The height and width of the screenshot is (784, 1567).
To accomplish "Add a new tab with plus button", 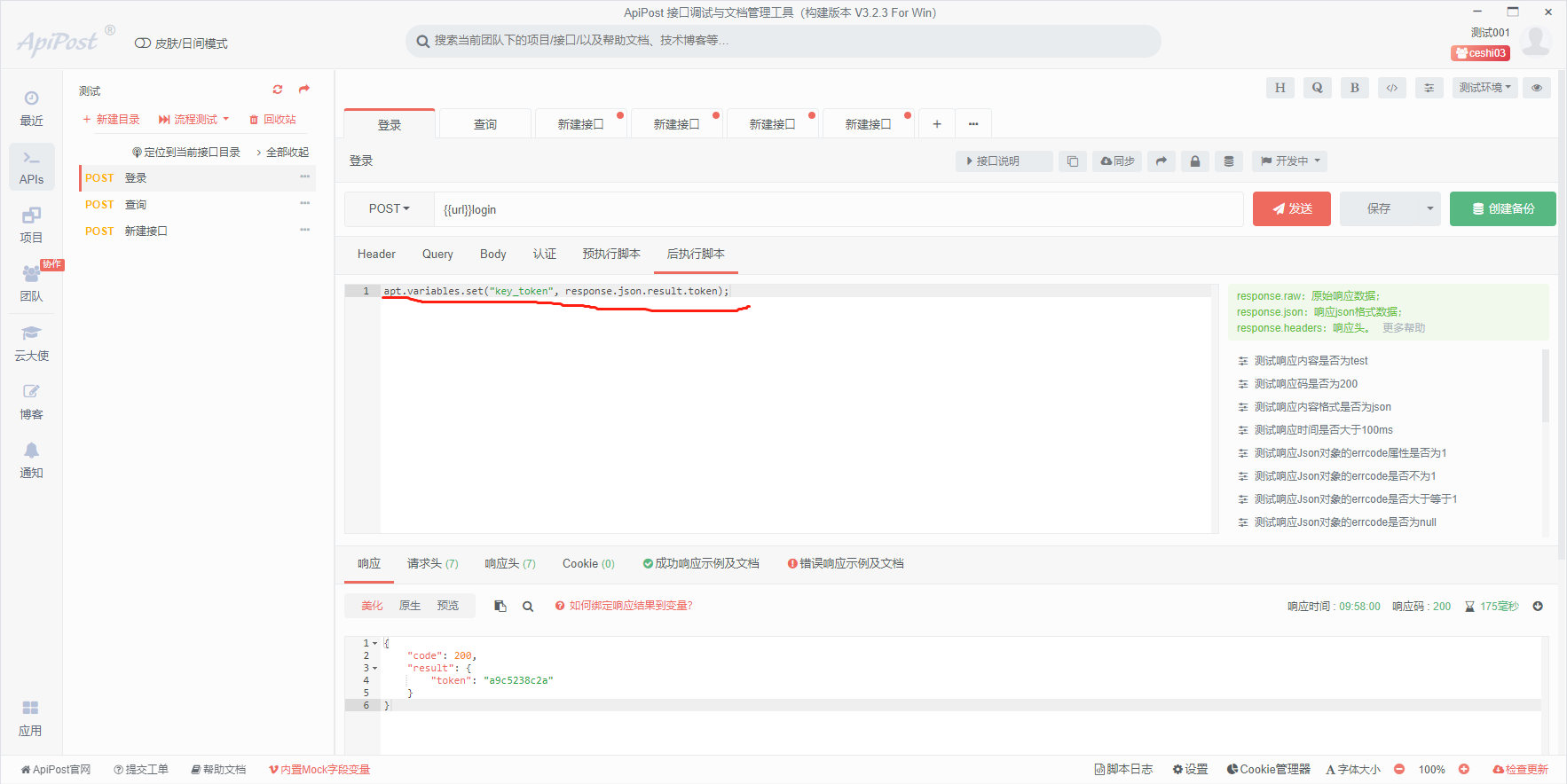I will tap(936, 124).
